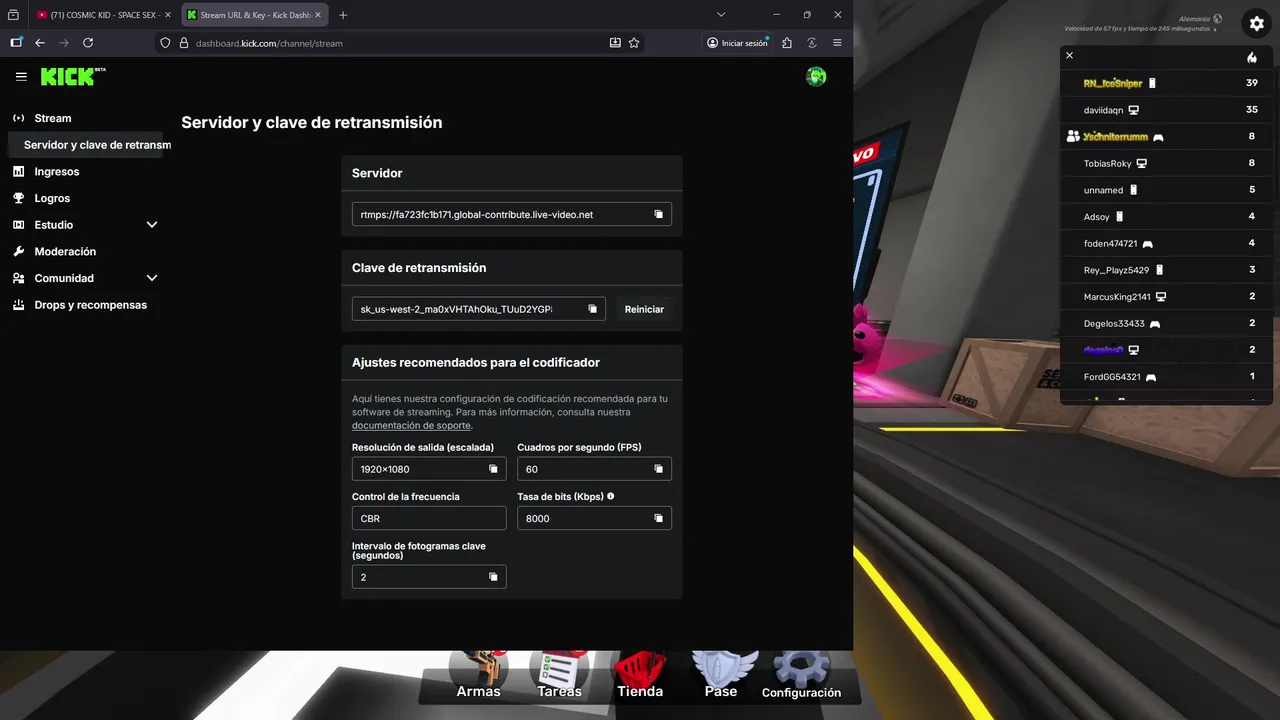Close the COSMIC KID tab
The height and width of the screenshot is (720, 1280).
click(167, 15)
